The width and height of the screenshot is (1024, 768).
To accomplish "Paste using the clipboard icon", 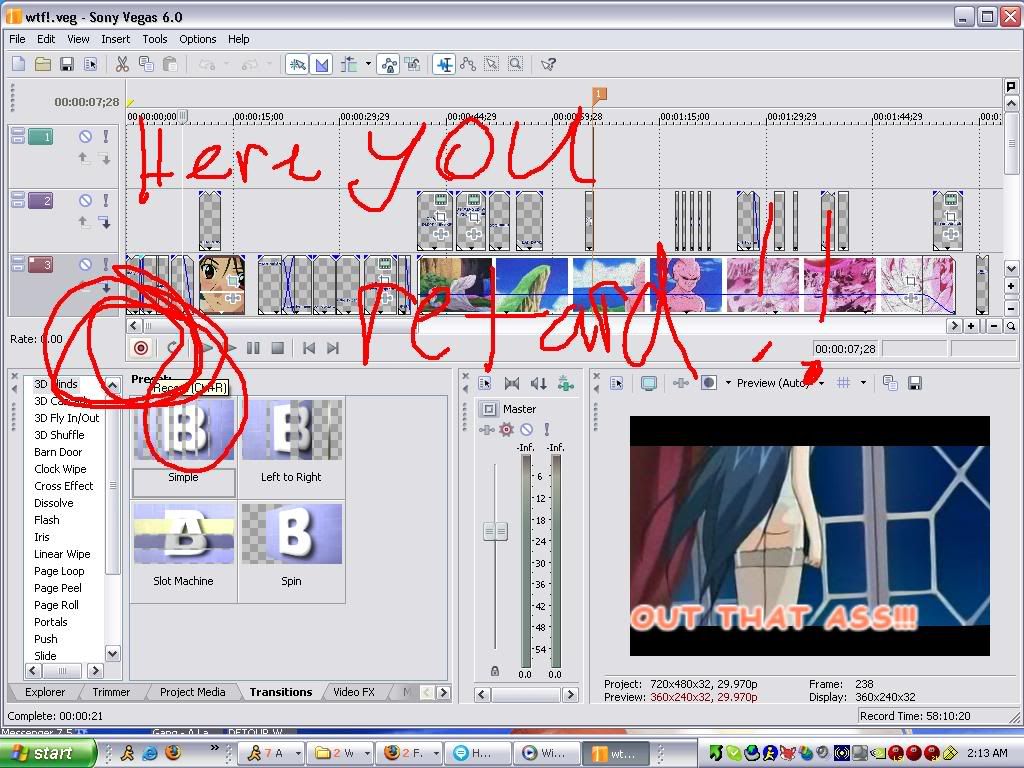I will [170, 64].
